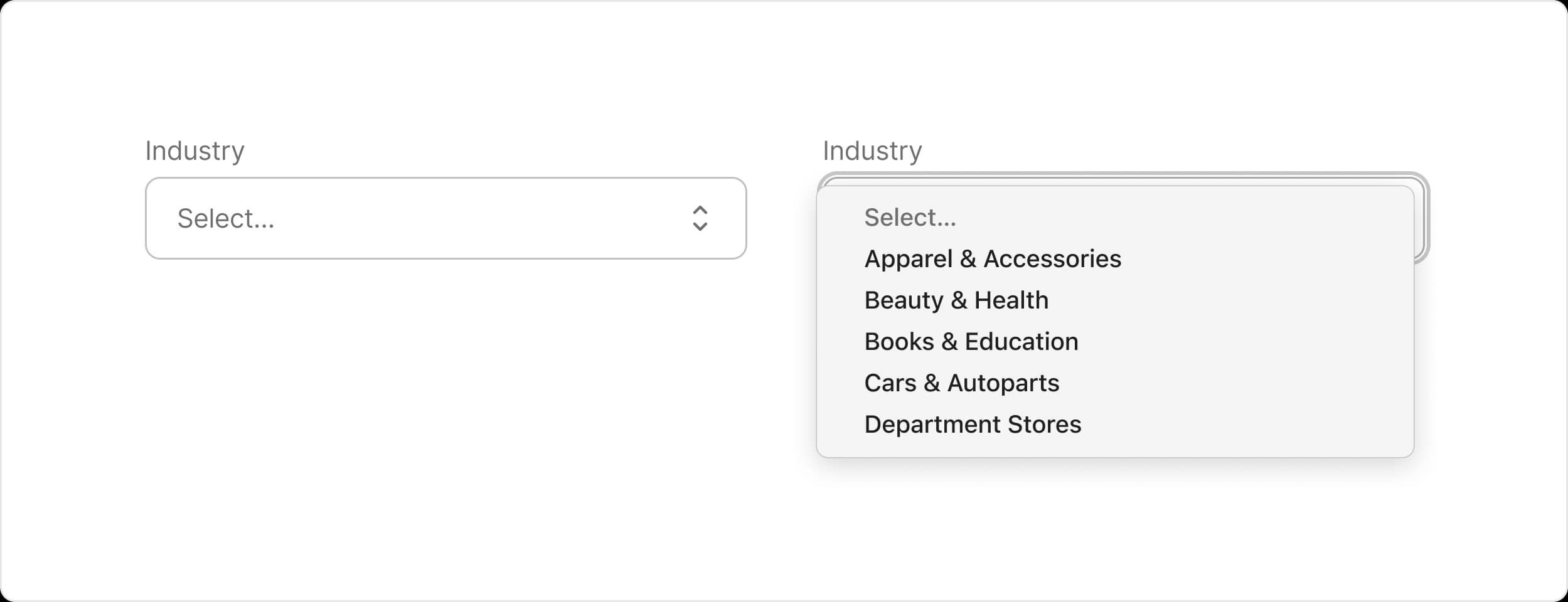Select the Beauty & Health option
Screen dimensions: 1568x602
click(956, 300)
